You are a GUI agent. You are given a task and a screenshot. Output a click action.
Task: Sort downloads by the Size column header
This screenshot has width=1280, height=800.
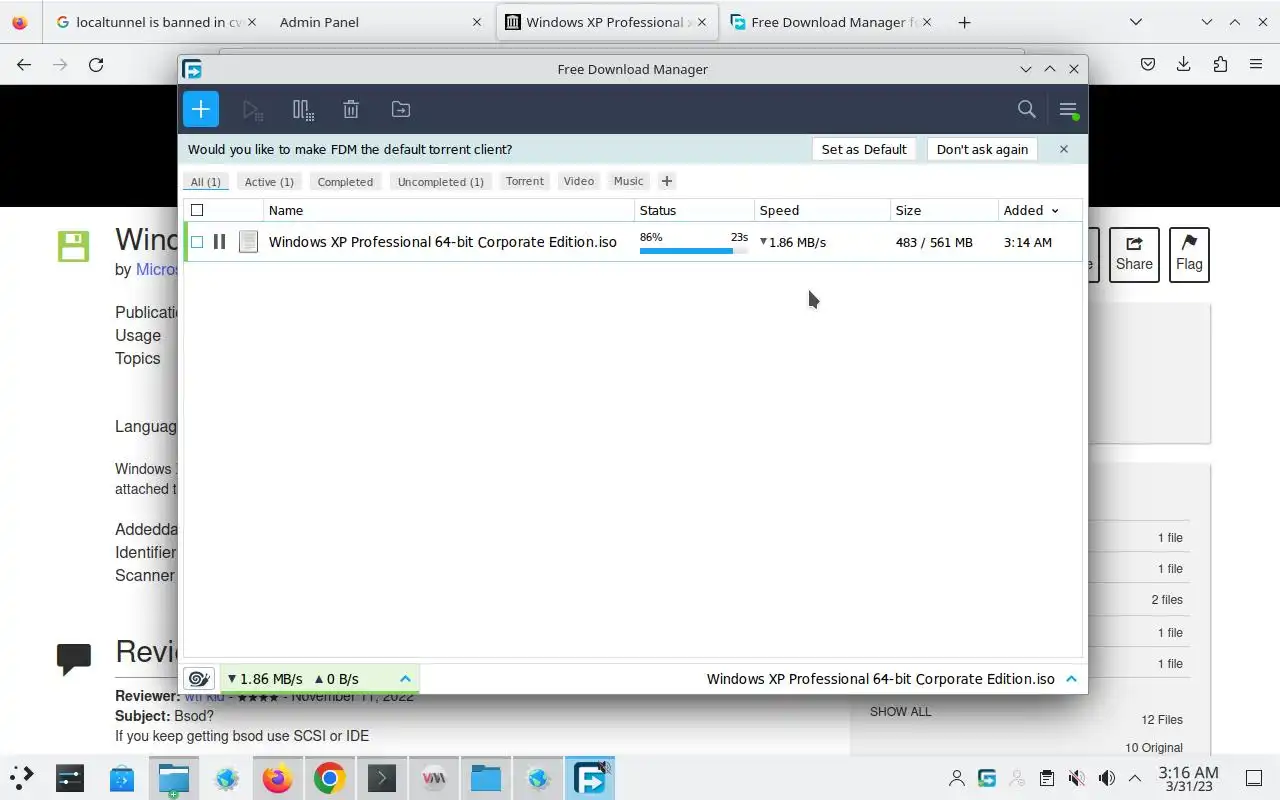944,210
